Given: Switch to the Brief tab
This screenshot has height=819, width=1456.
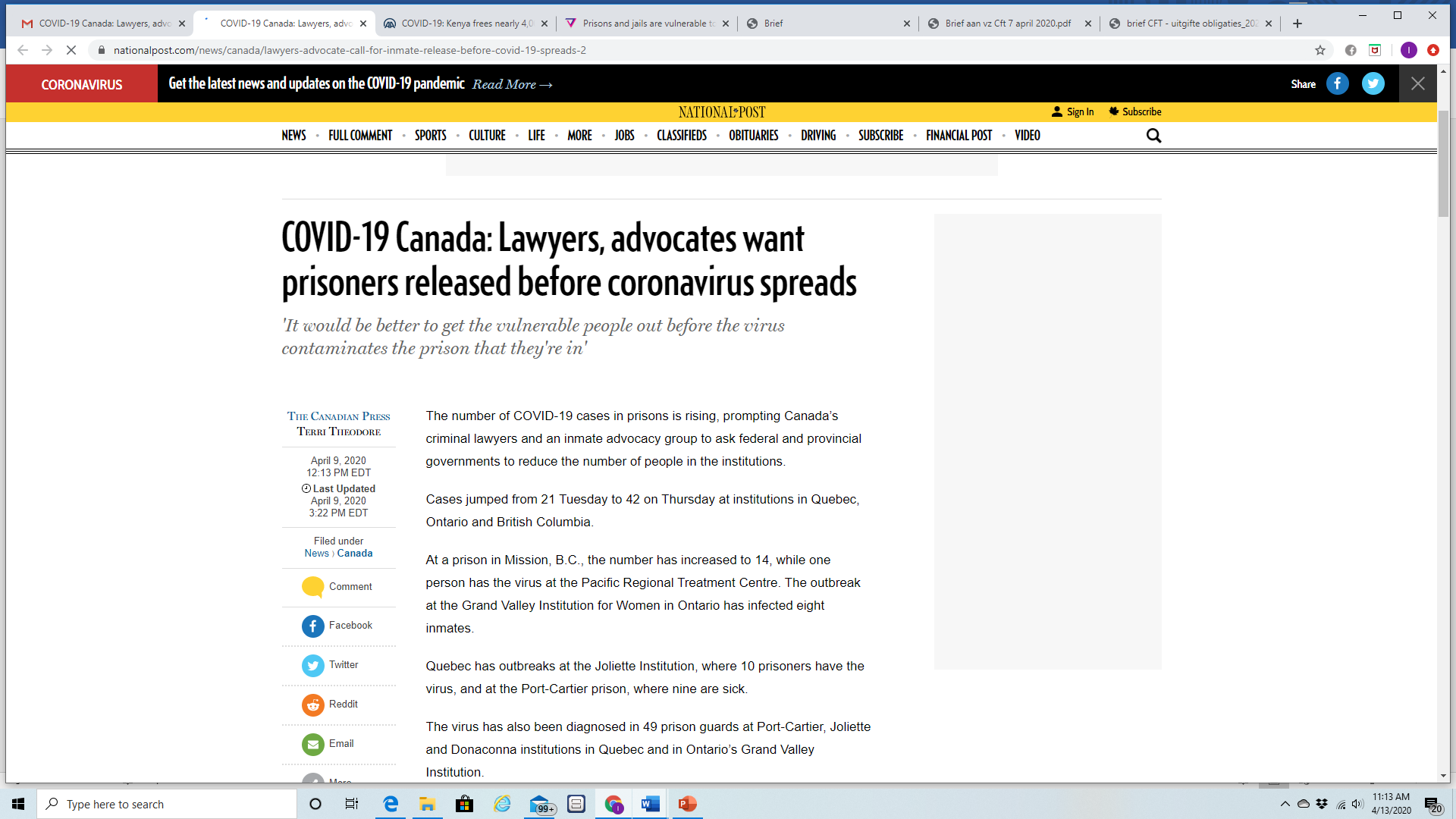Looking at the screenshot, I should coord(828,24).
